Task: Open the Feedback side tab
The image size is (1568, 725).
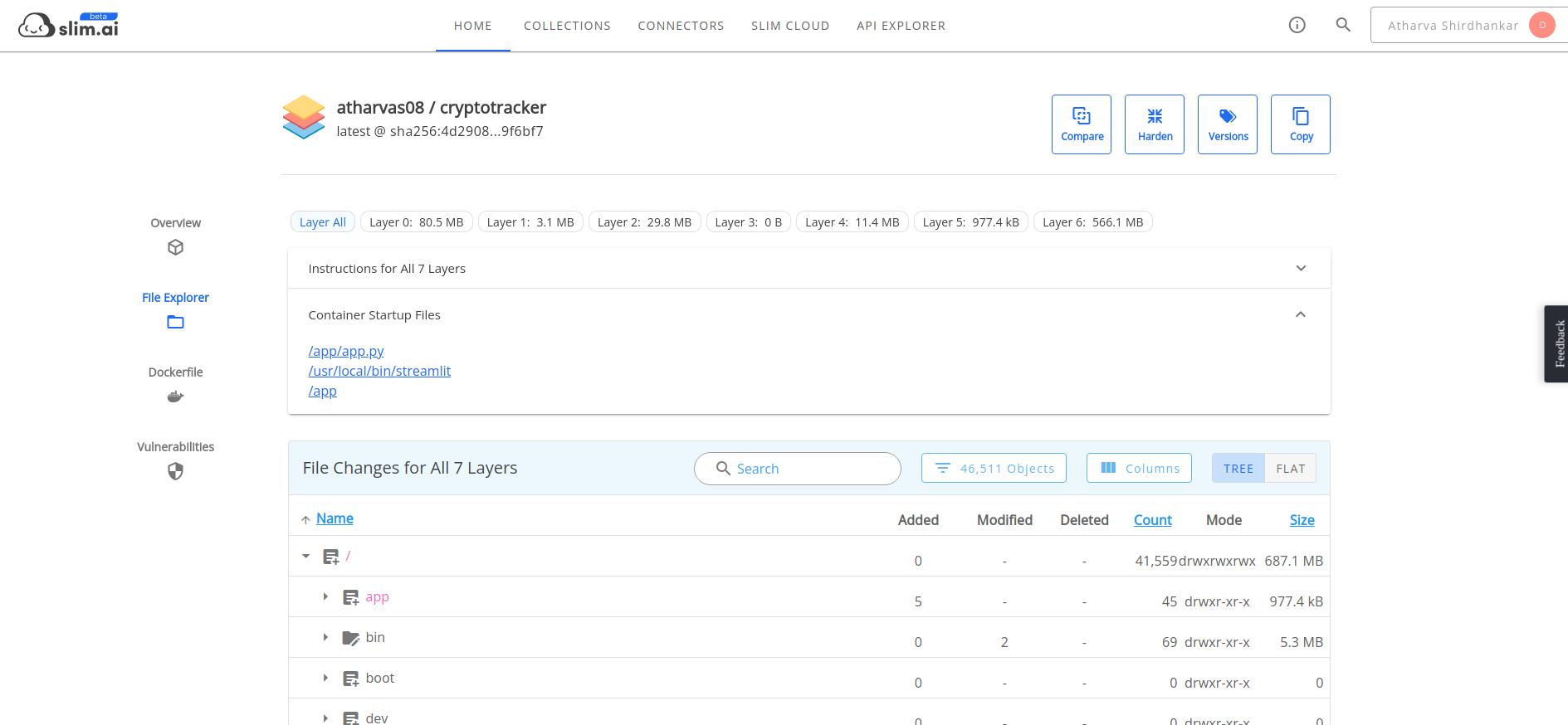Action: tap(1556, 343)
